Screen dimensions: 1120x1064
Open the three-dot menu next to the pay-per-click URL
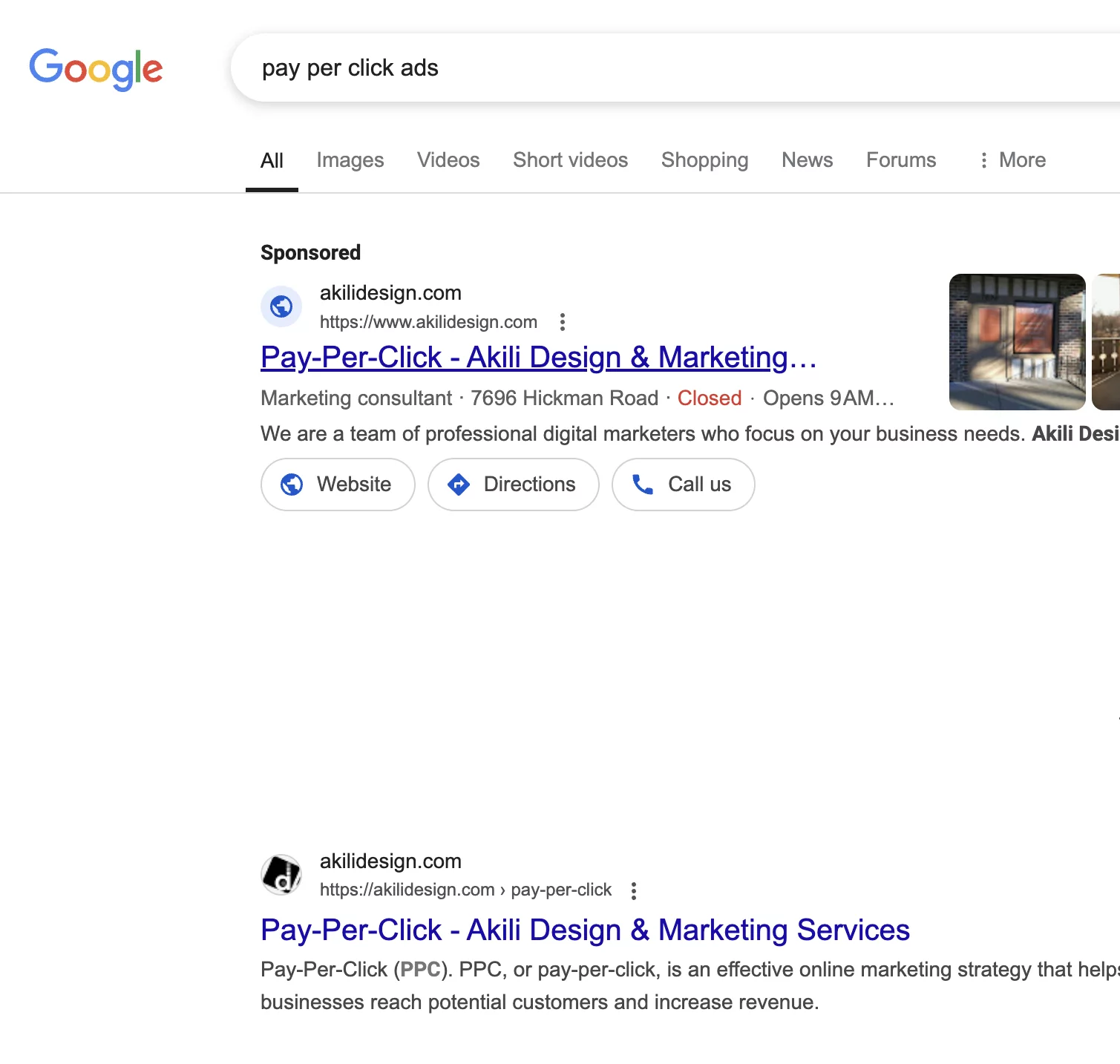click(634, 890)
